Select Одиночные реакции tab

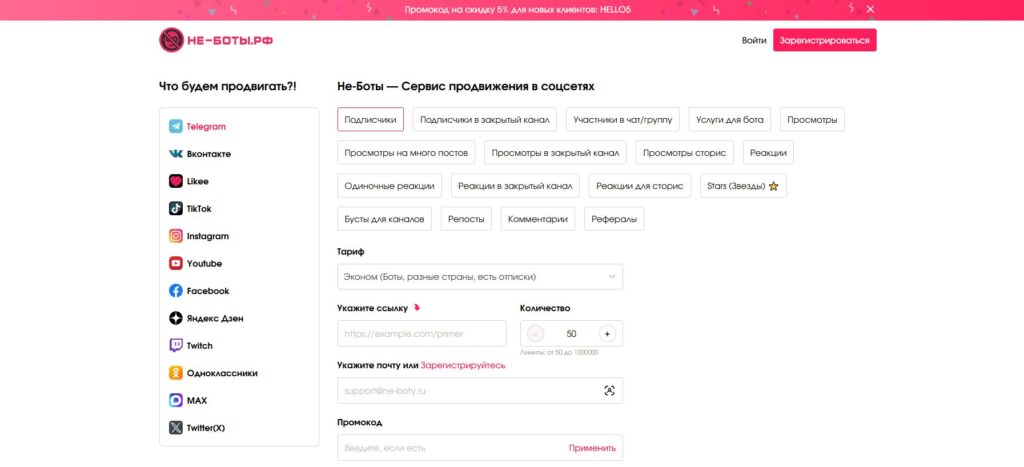[389, 185]
